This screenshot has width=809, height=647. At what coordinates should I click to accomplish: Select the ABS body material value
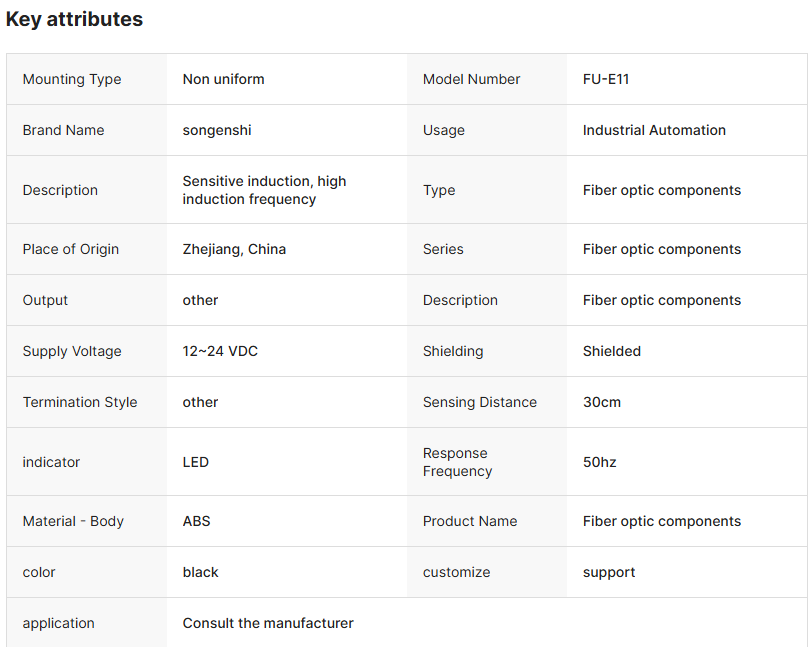point(196,521)
